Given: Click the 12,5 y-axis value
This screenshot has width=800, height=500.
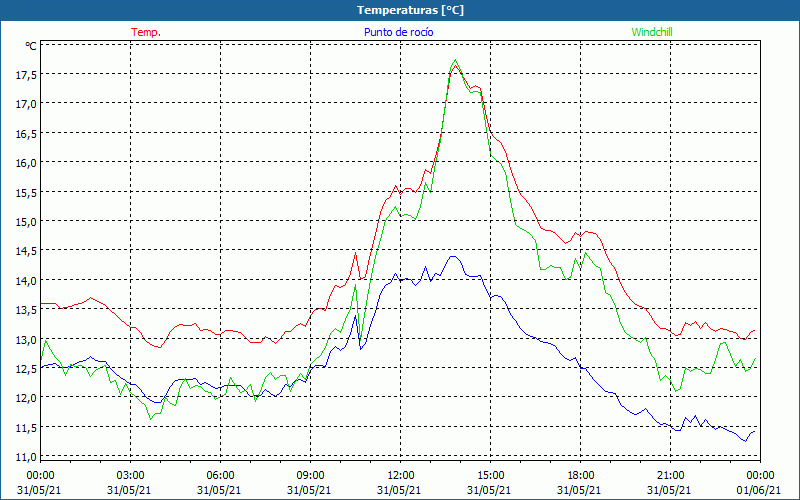Looking at the screenshot, I should coord(27,369).
